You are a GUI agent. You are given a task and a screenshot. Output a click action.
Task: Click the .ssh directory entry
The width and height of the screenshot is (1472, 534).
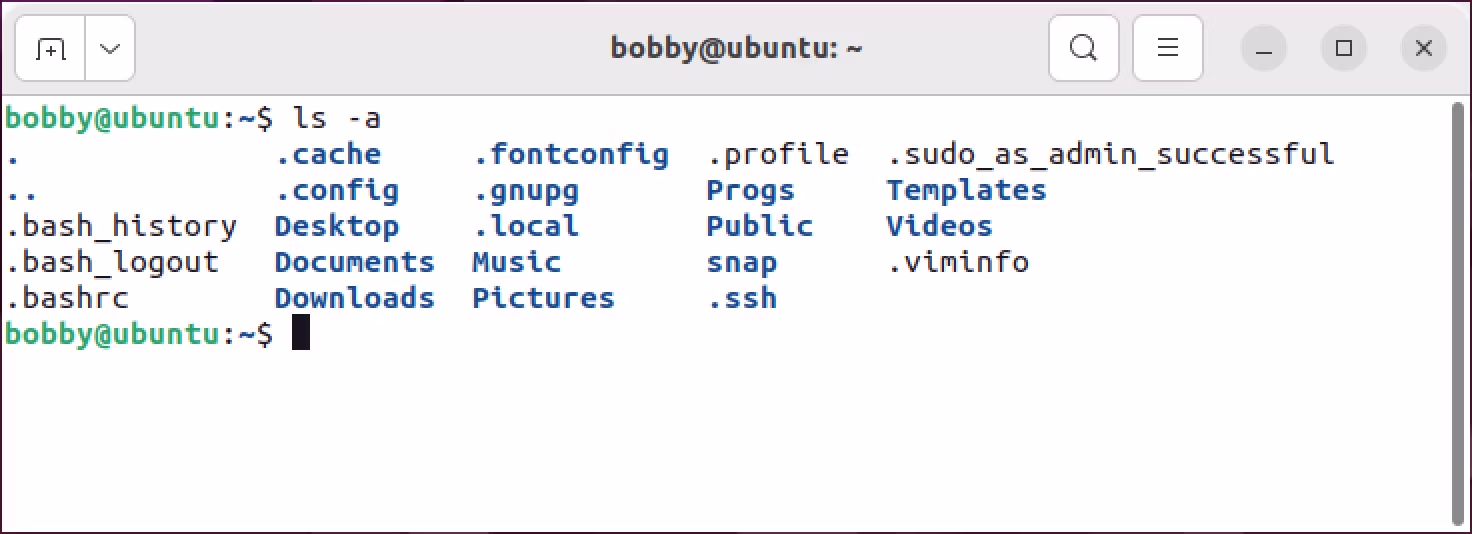coord(741,298)
